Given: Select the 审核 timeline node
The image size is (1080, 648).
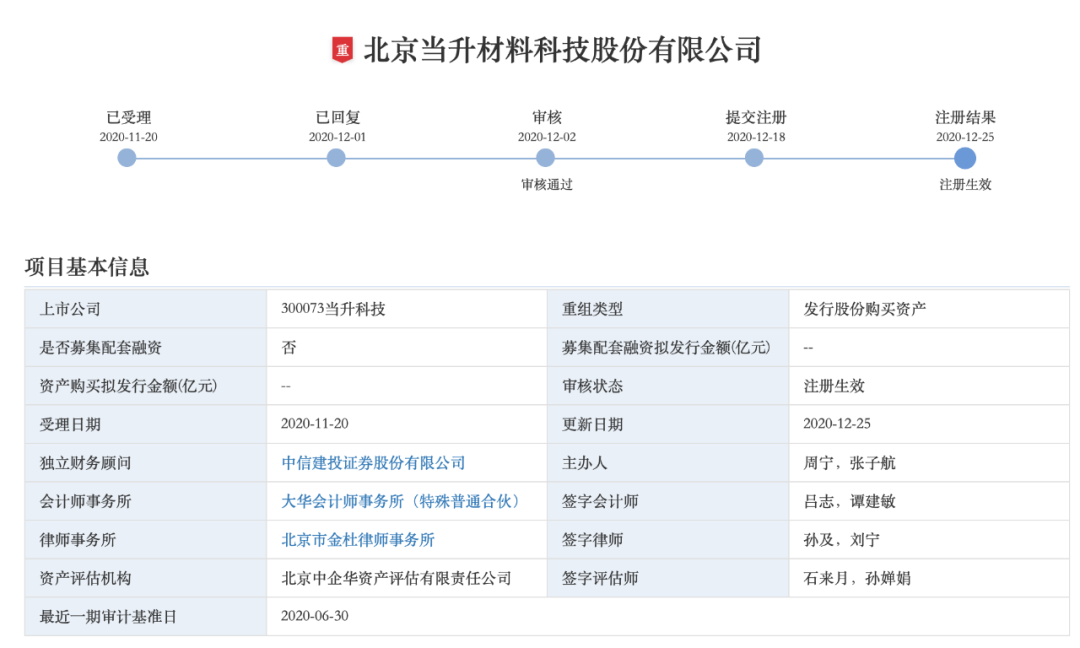Looking at the screenshot, I should 546,158.
